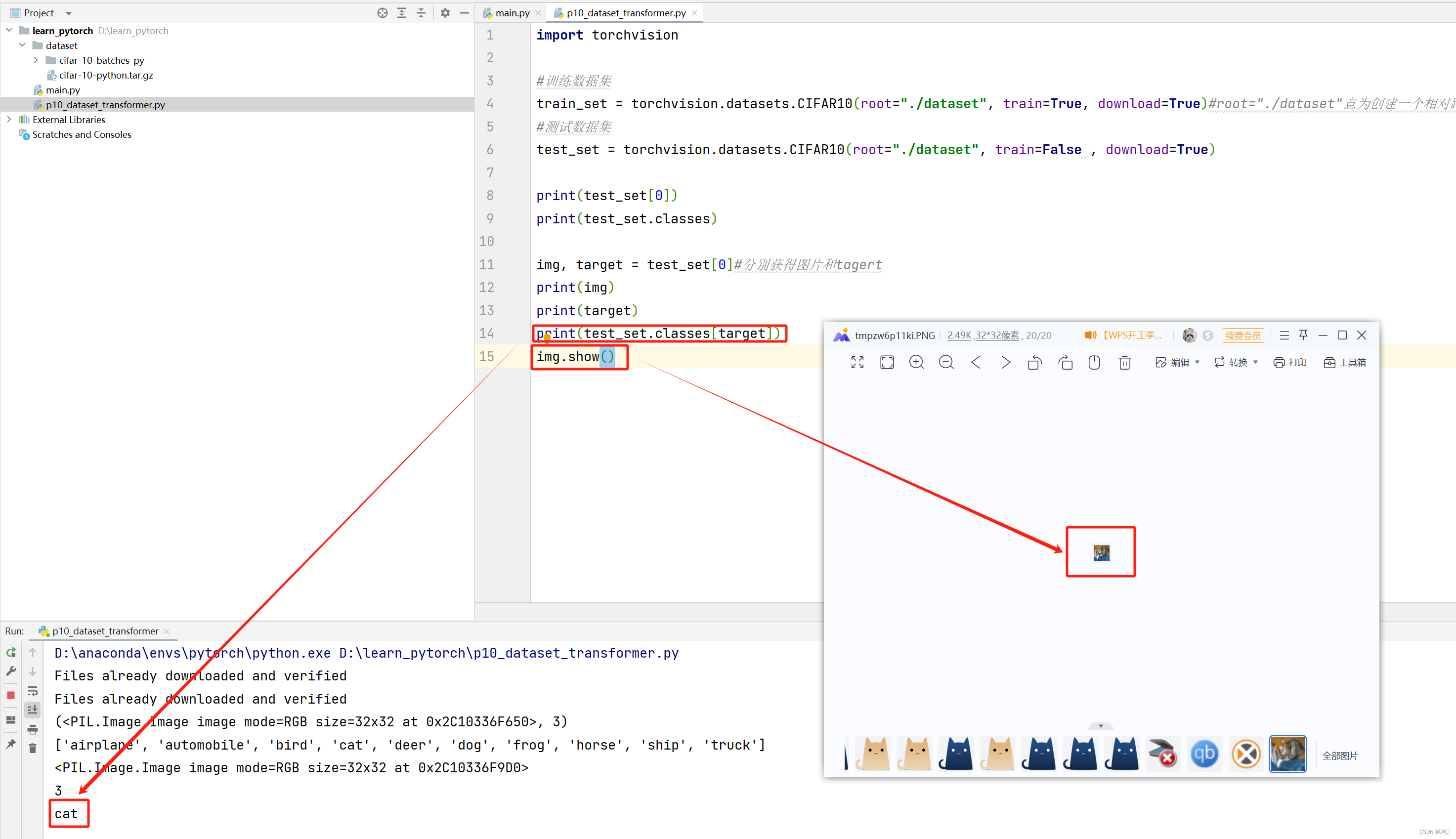Click the zoom in magnifier icon
The image size is (1456, 839).
point(916,363)
